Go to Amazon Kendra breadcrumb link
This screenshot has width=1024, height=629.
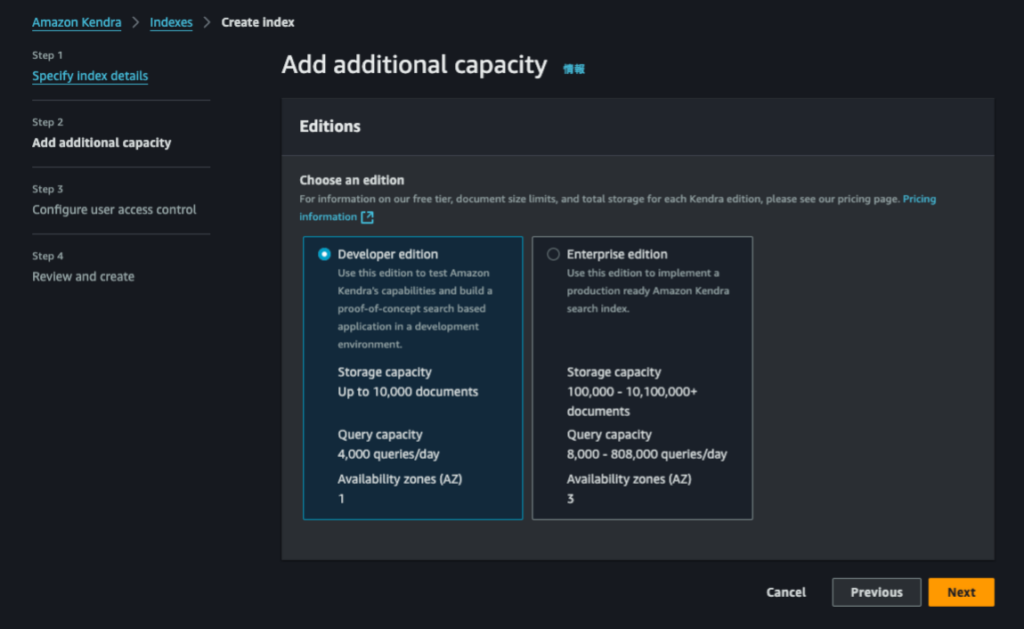pyautogui.click(x=76, y=22)
